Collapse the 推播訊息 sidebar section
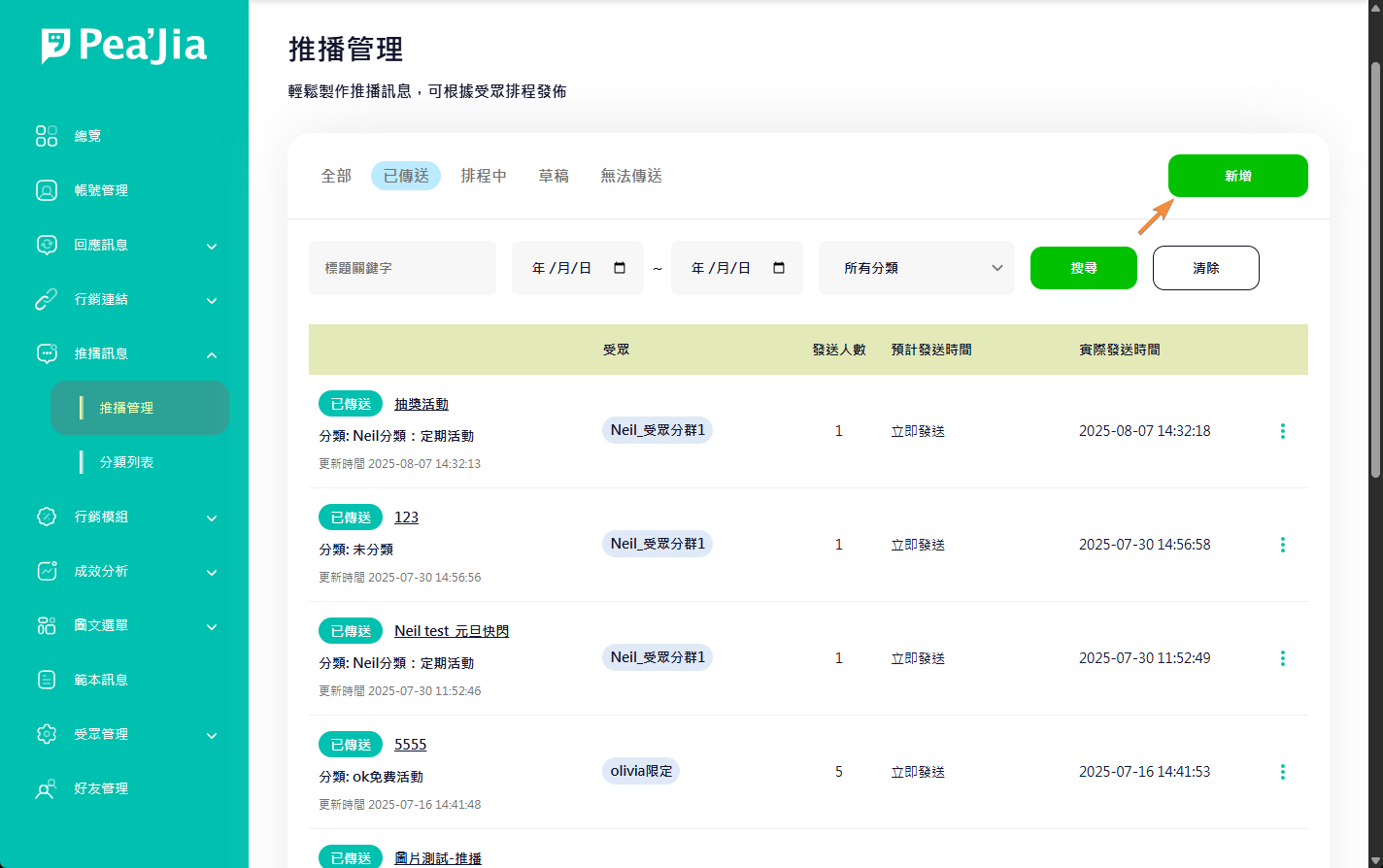Image resolution: width=1383 pixels, height=868 pixels. [212, 354]
